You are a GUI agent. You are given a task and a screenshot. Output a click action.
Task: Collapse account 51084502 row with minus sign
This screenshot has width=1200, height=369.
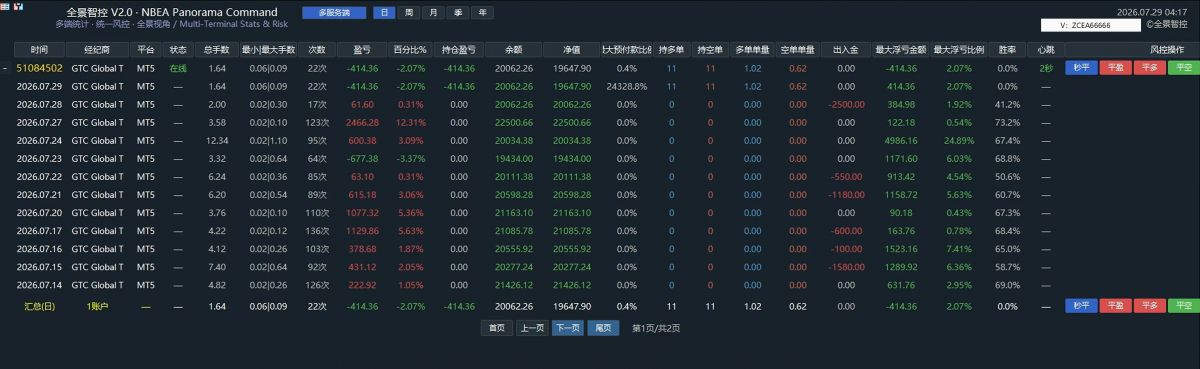pos(6,68)
